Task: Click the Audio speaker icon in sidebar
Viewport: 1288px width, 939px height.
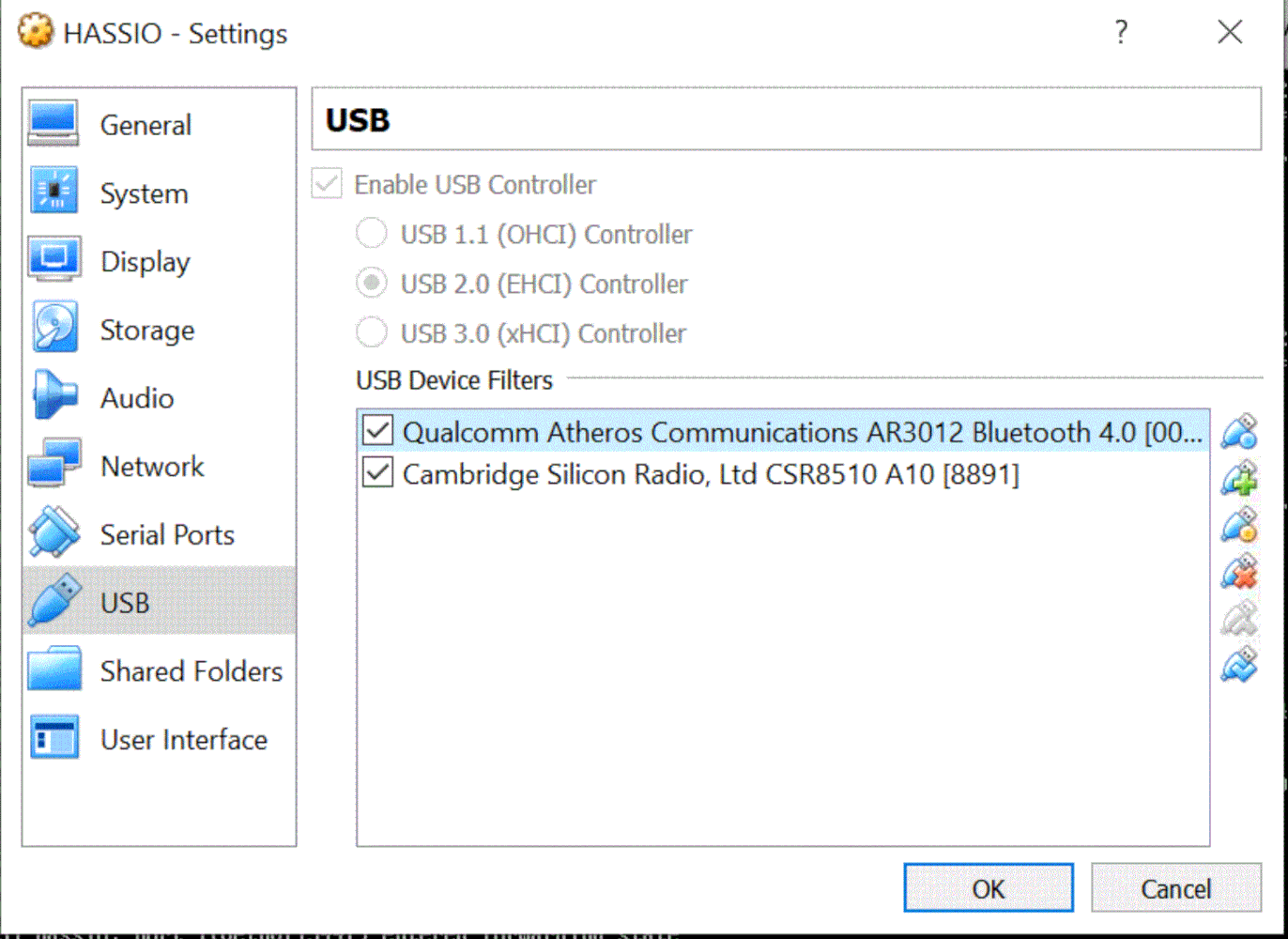Action: point(54,397)
